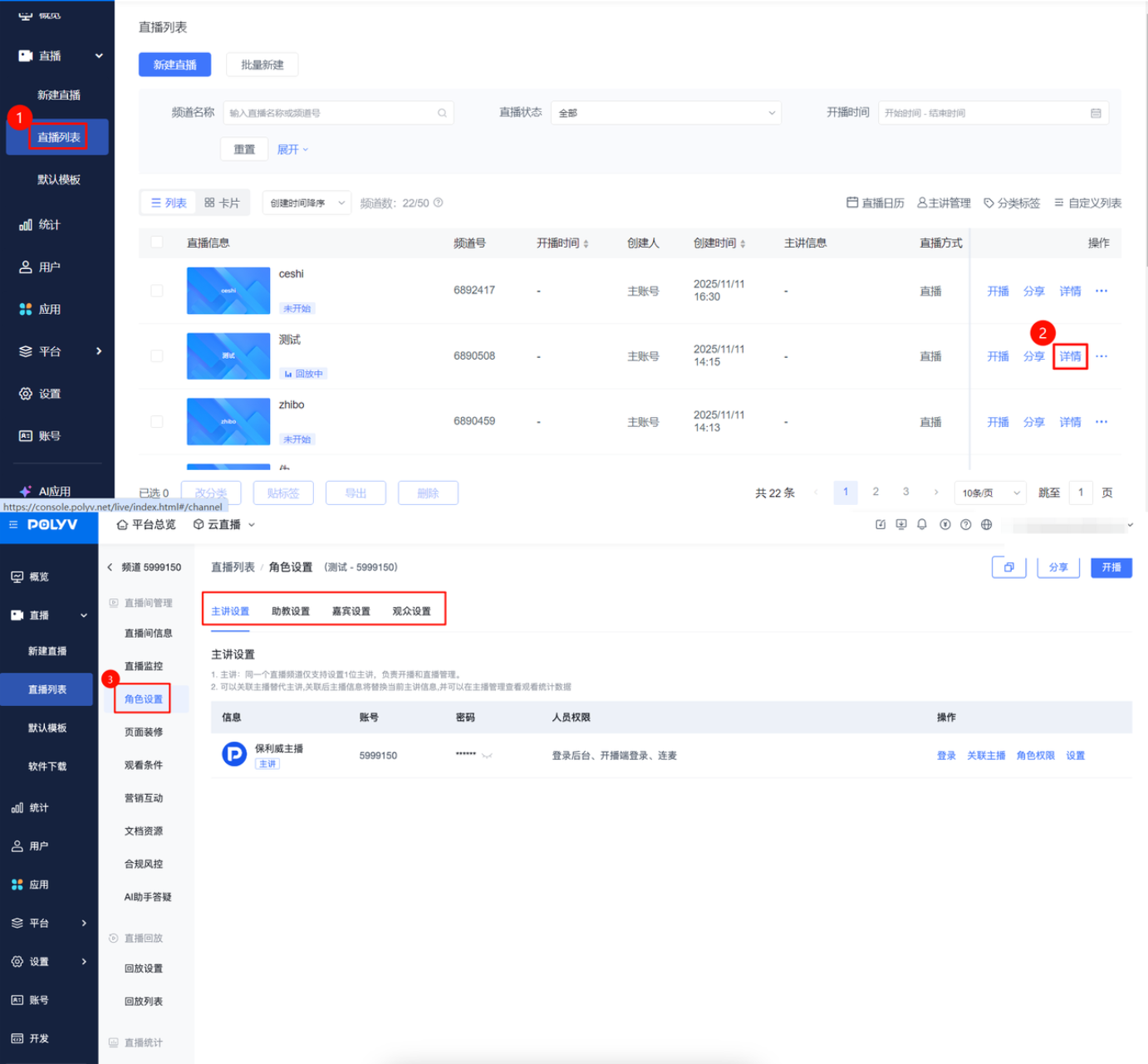The height and width of the screenshot is (1064, 1148).
Task: Switch to the 嘉宾设置 tab
Action: pos(351,611)
